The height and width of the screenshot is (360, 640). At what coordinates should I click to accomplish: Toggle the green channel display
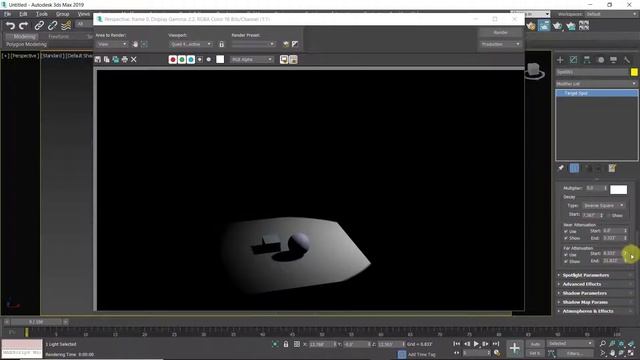point(182,60)
